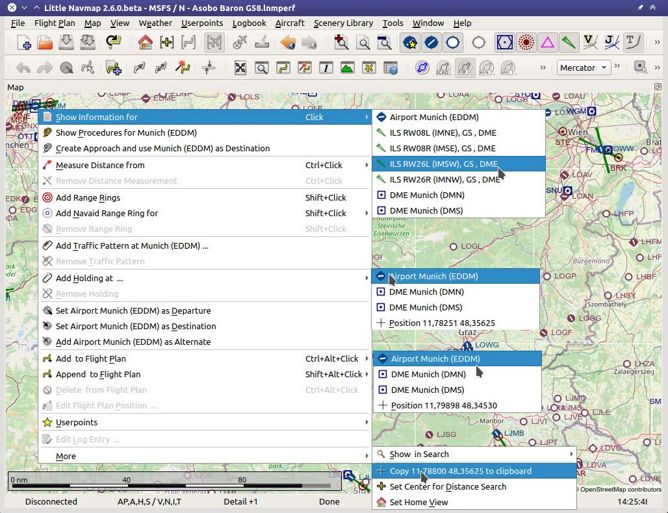This screenshot has height=513, width=668.
Task: Toggle ILS feathers green icon
Action: (x=569, y=43)
